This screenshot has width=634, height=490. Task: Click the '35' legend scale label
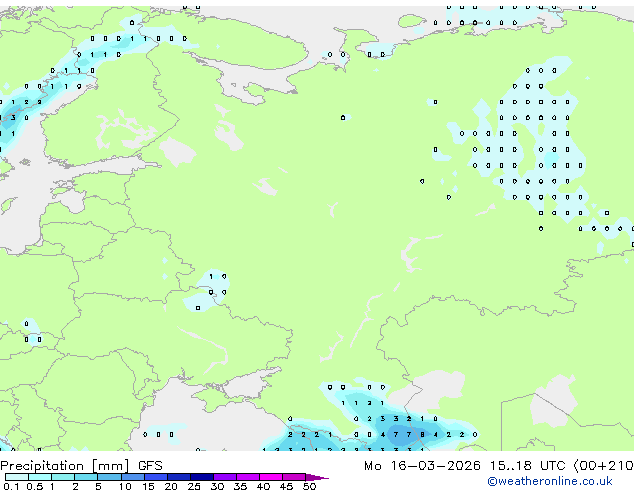240,486
